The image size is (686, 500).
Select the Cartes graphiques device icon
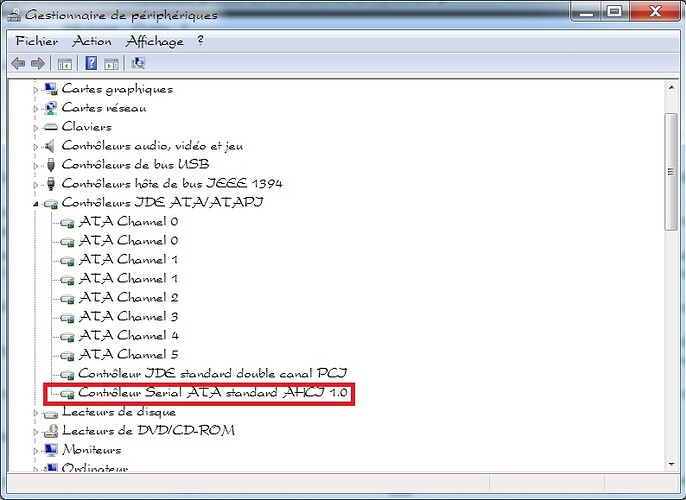tap(51, 89)
